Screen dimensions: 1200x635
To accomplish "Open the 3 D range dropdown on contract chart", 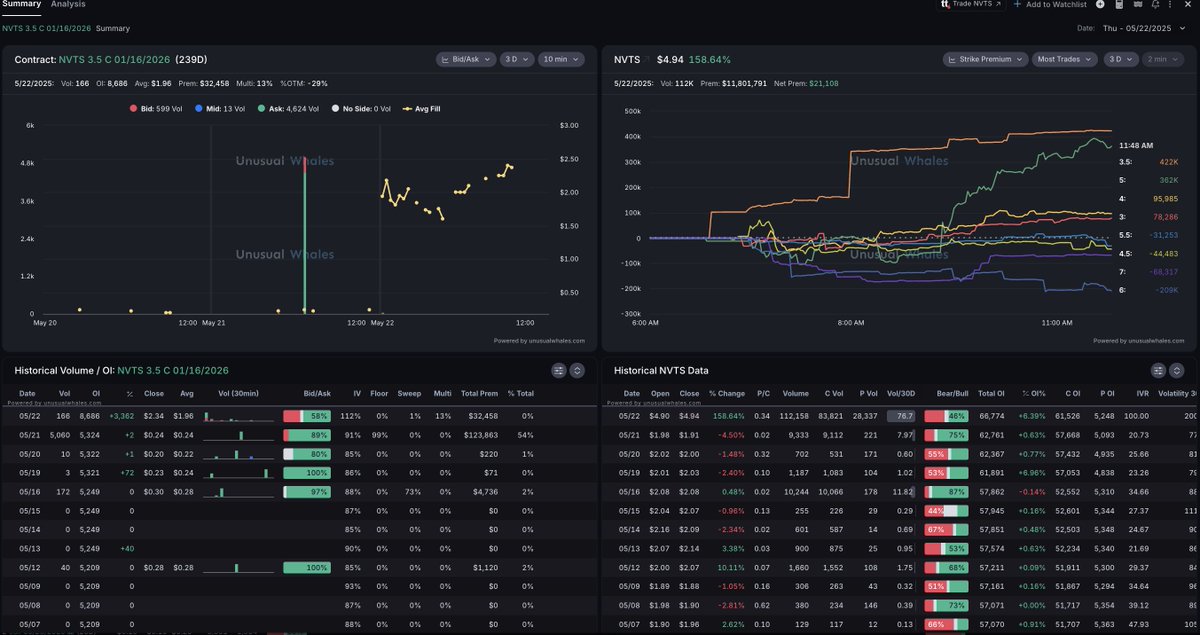I will pyautogui.click(x=517, y=60).
